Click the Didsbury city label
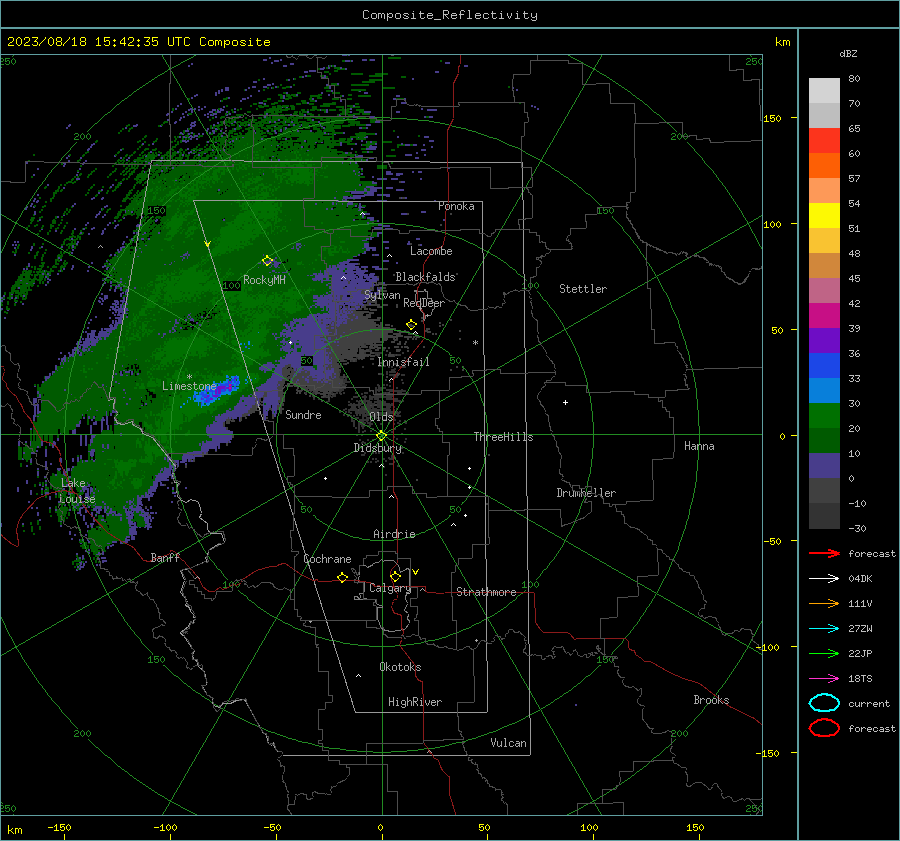This screenshot has width=900, height=841. point(377,448)
